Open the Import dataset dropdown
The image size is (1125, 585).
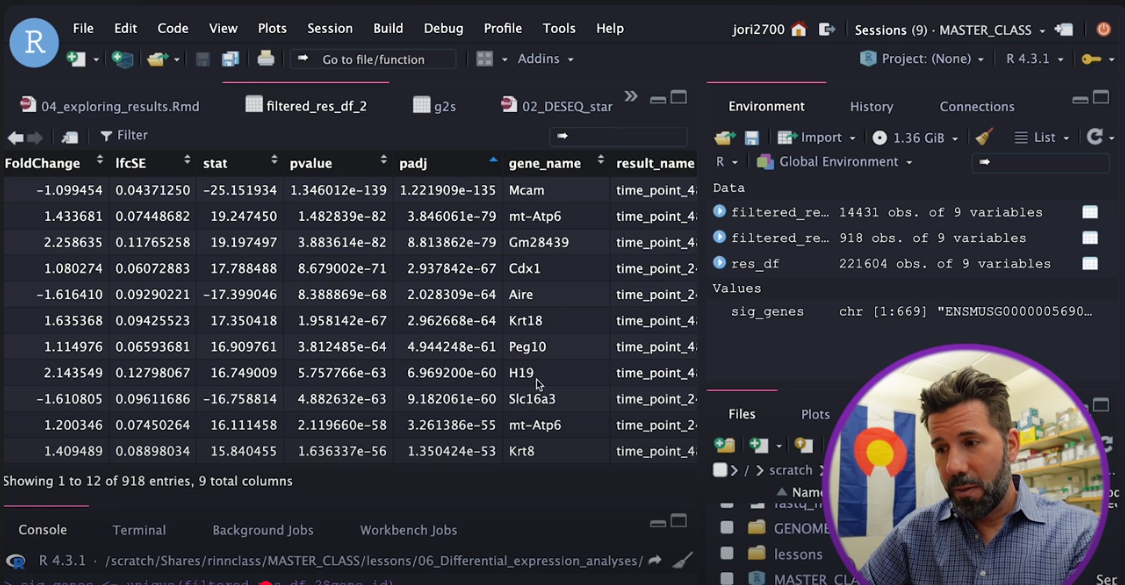[816, 137]
